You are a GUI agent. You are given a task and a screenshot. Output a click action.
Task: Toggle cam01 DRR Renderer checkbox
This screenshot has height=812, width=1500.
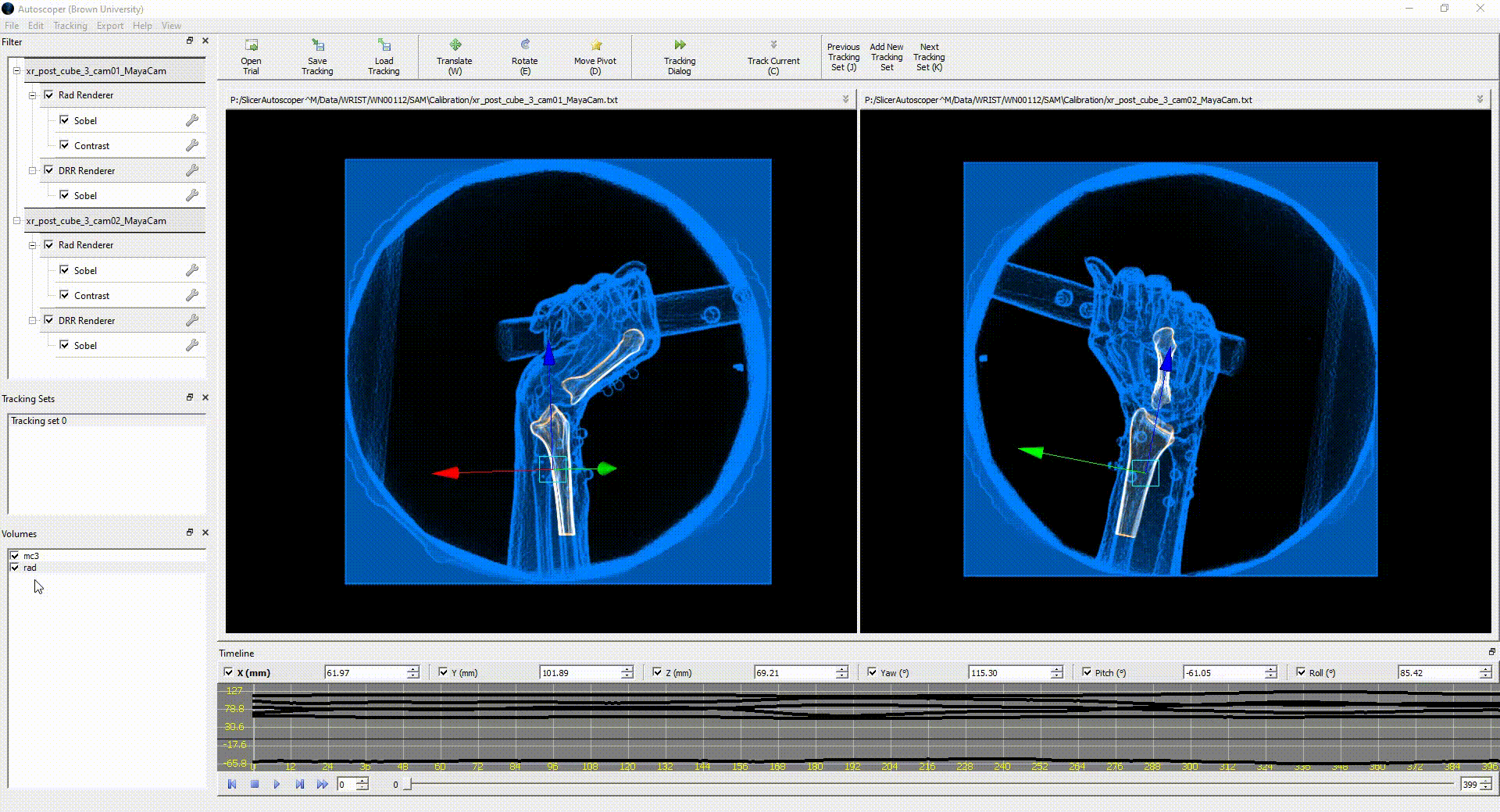[x=49, y=170]
